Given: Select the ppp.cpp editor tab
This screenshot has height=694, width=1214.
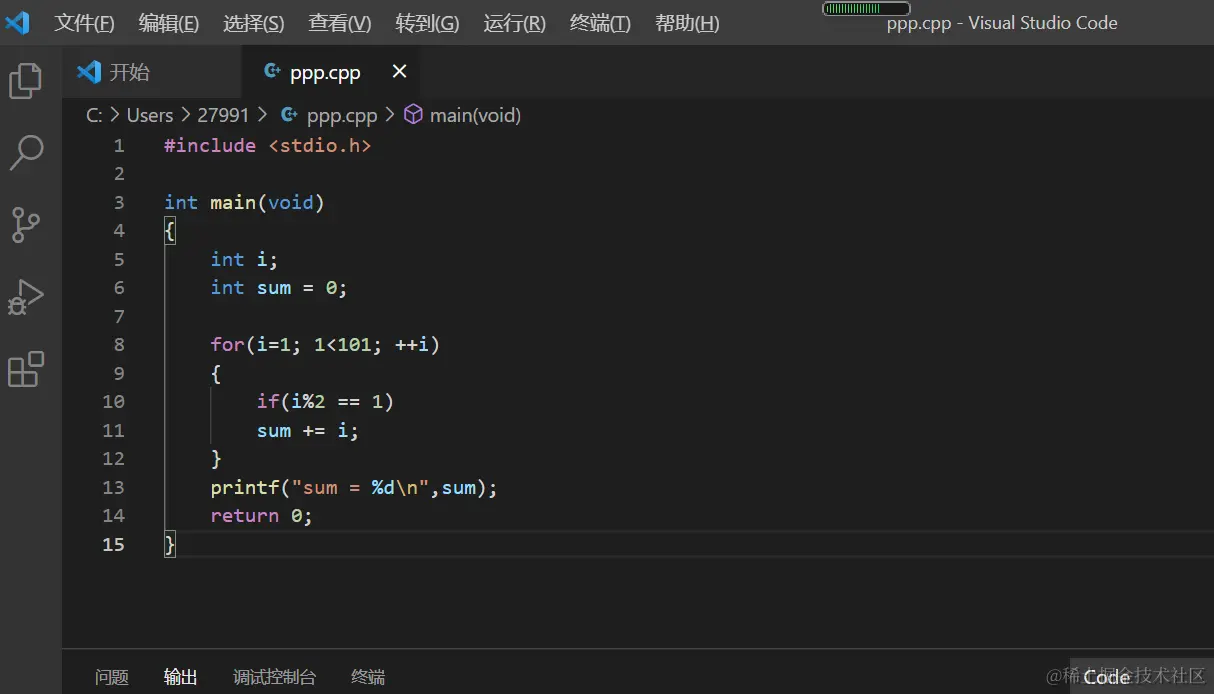Looking at the screenshot, I should pyautogui.click(x=331, y=72).
